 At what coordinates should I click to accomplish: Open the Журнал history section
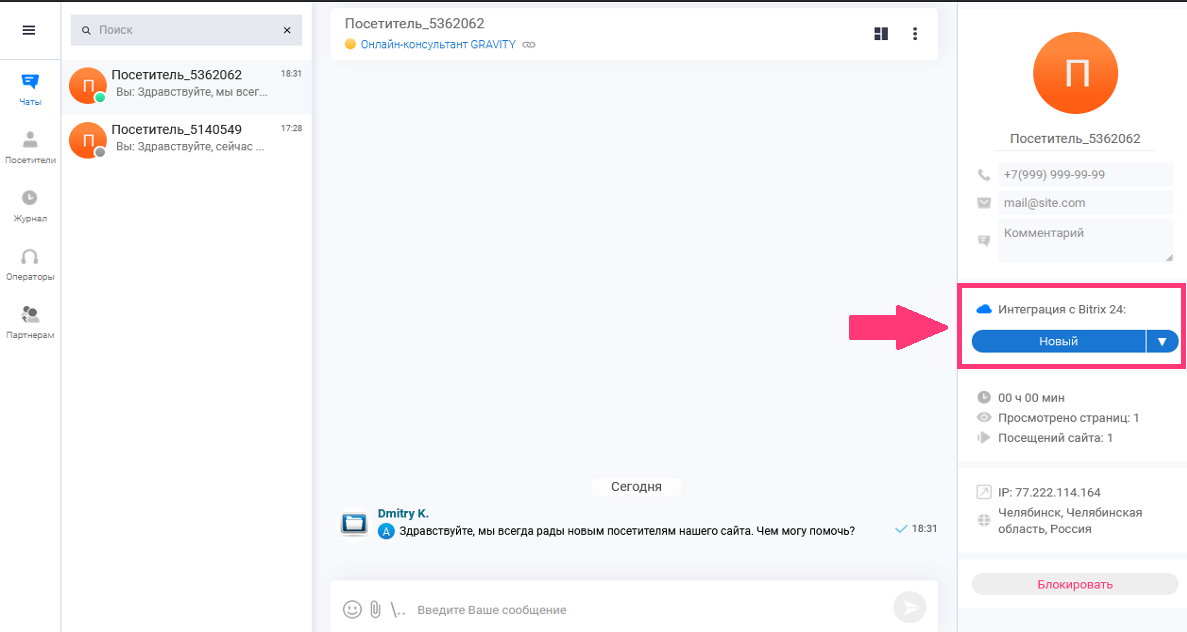pyautogui.click(x=30, y=205)
